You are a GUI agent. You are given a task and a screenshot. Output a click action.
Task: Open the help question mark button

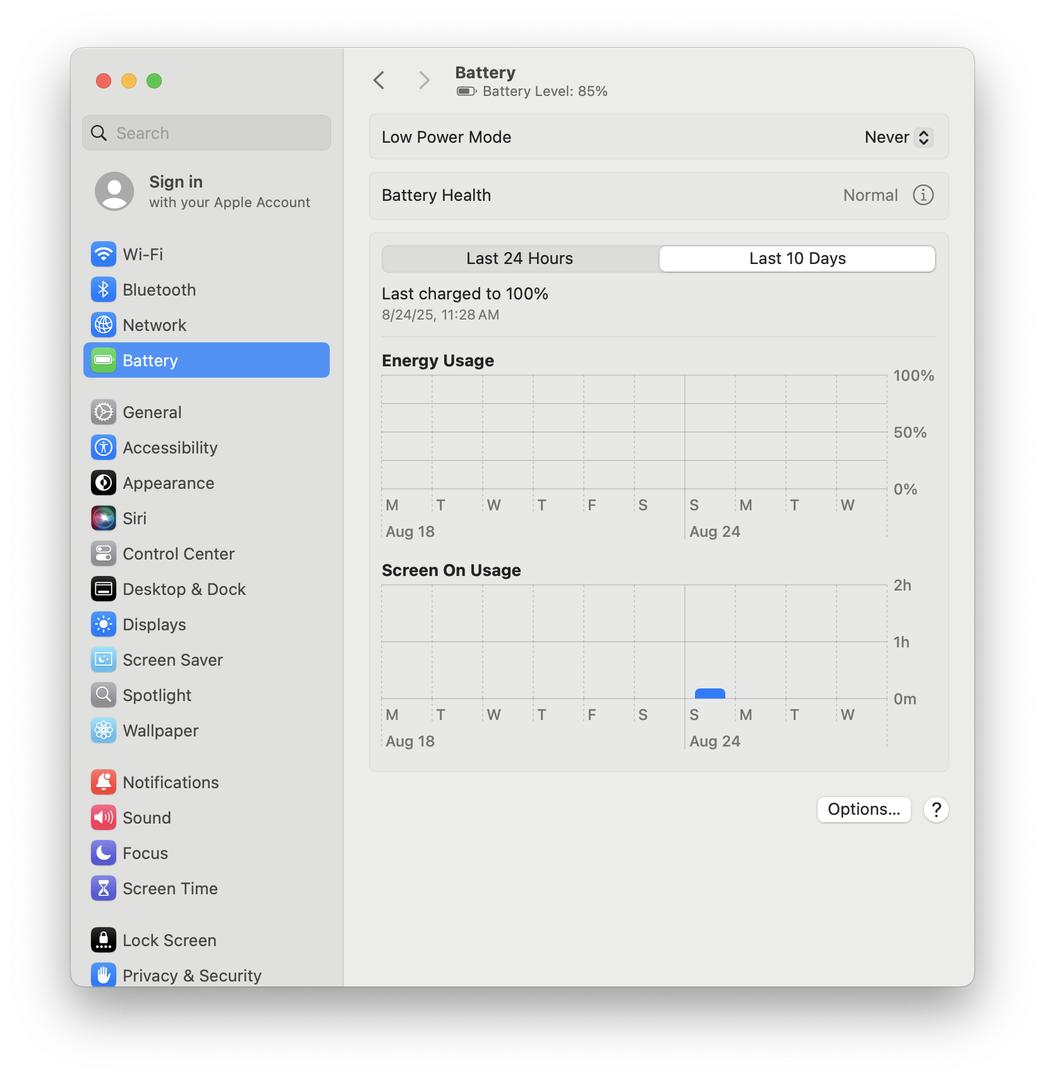tap(936, 809)
